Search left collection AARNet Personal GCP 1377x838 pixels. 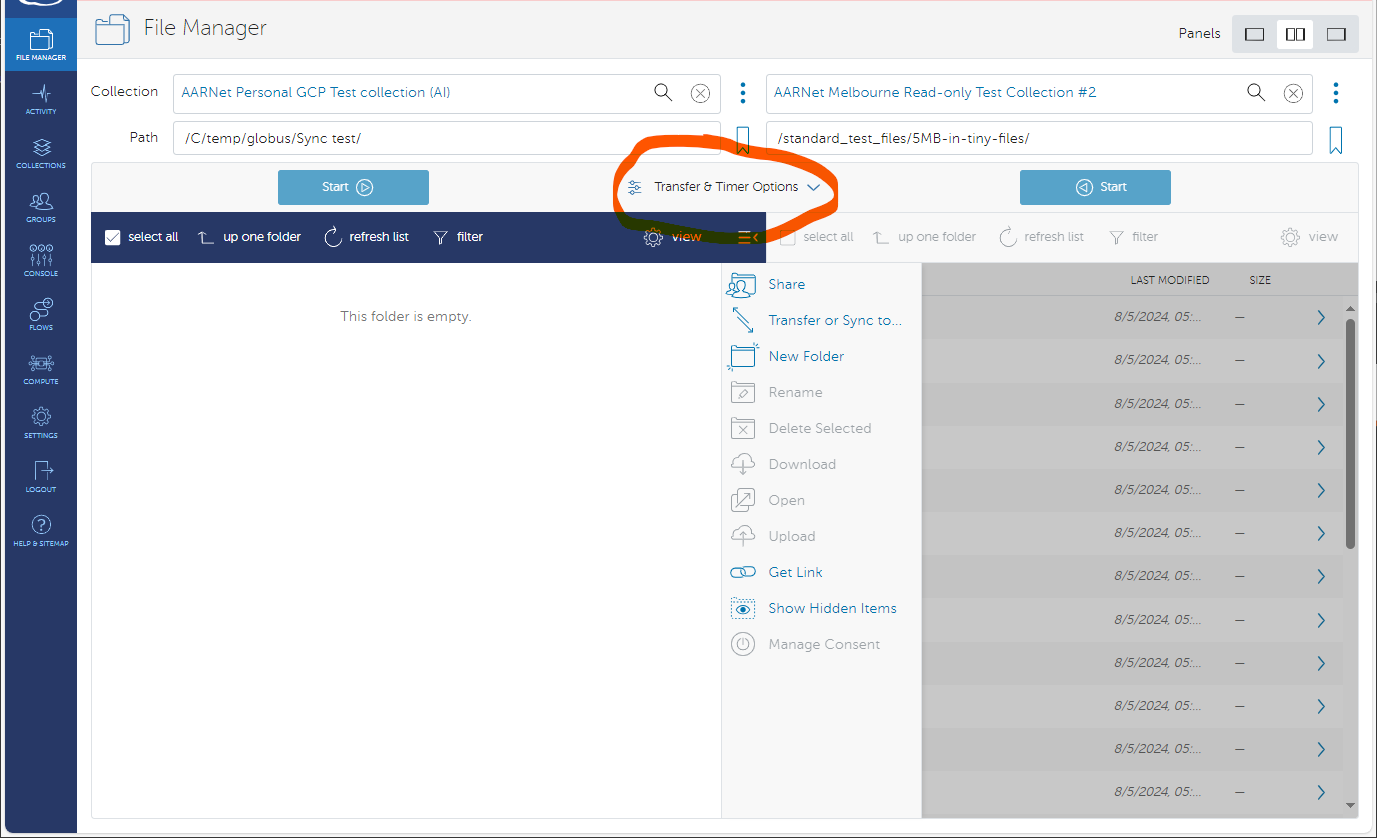pyautogui.click(x=663, y=92)
